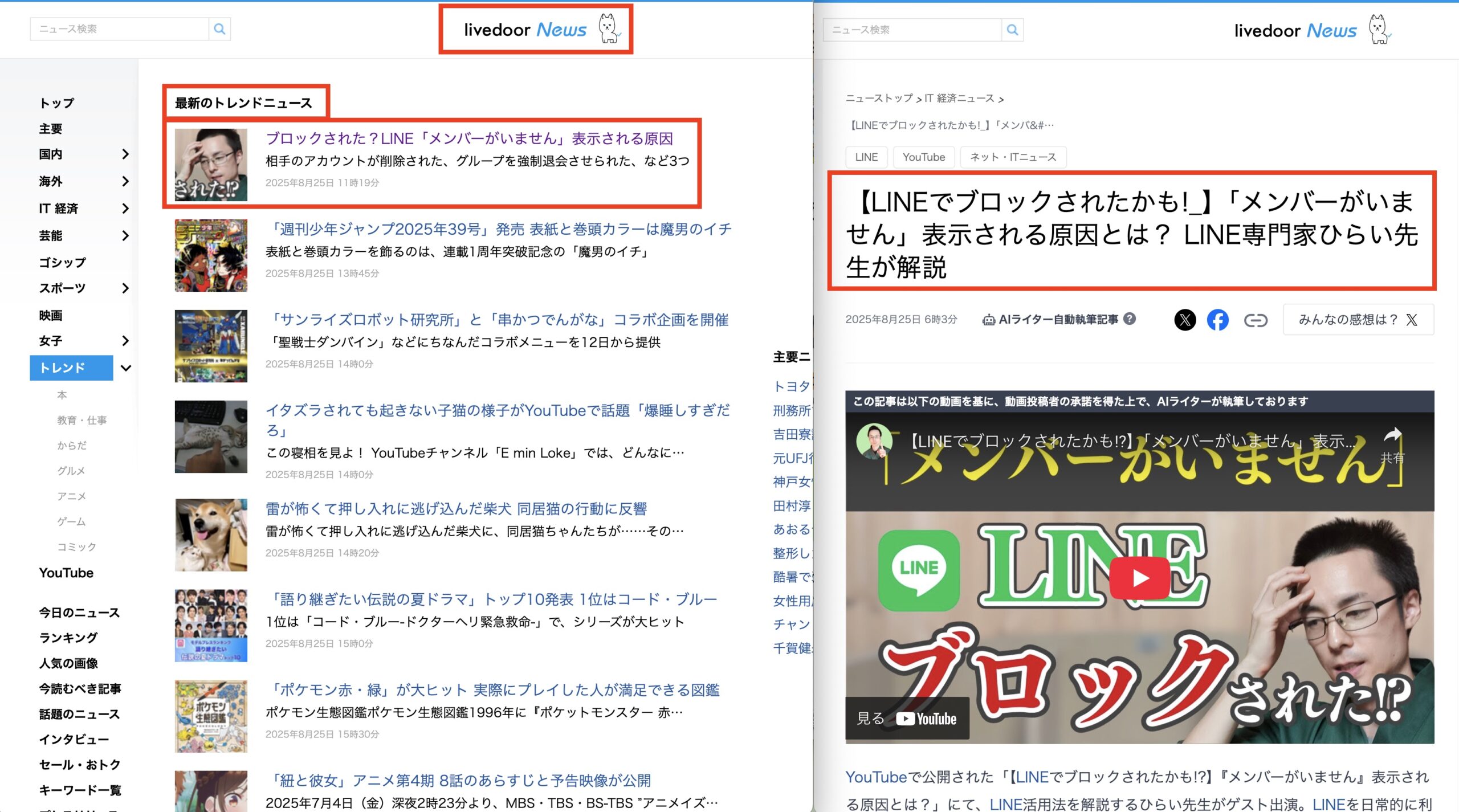Viewport: 1459px width, 812px height.
Task: Open the 伝説の夏ドラマ トップ10 article
Action: [491, 599]
